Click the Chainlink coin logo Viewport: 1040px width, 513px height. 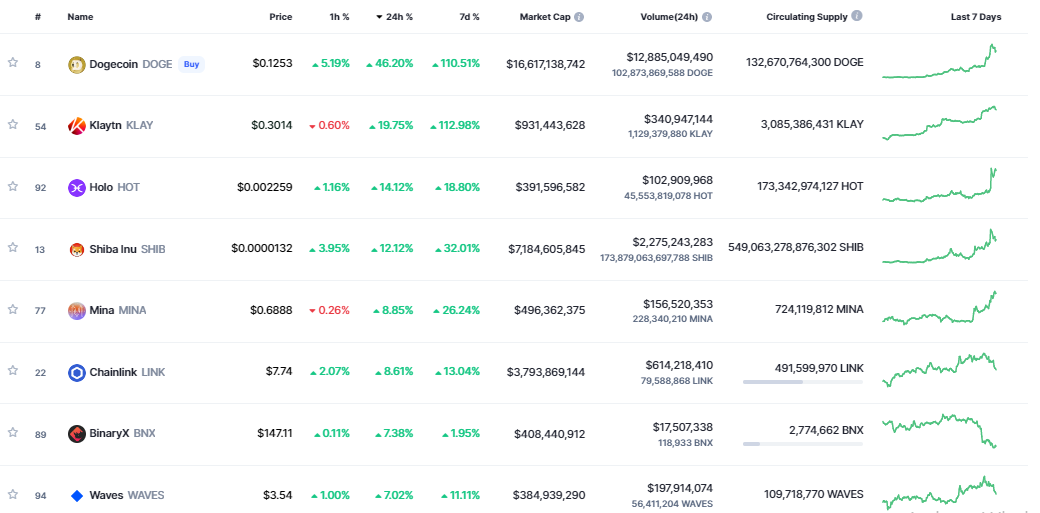[77, 372]
